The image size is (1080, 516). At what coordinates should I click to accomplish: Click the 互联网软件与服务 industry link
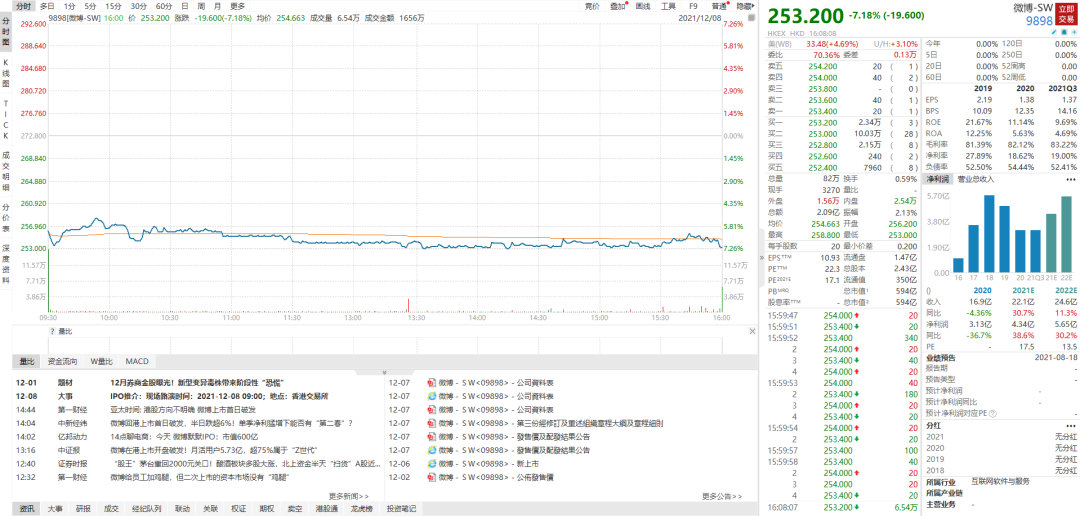pos(1000,481)
